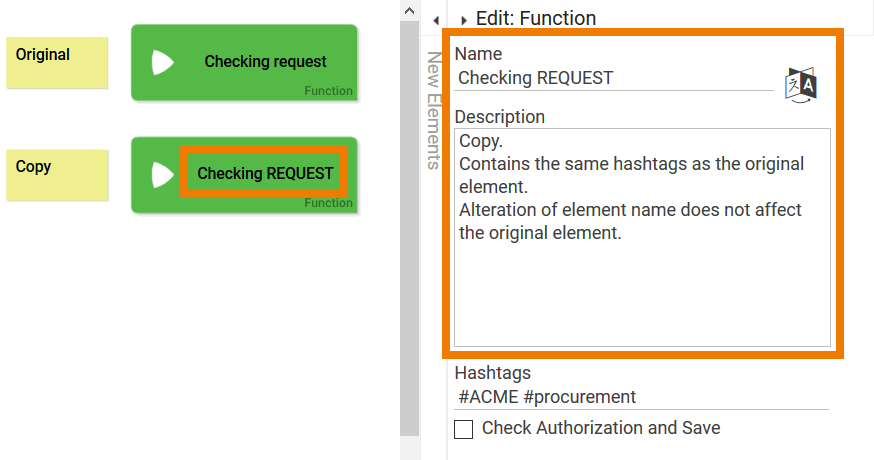Viewport: 874px width, 460px height.
Task: Open the New Elements vertical tab
Action: point(434,110)
